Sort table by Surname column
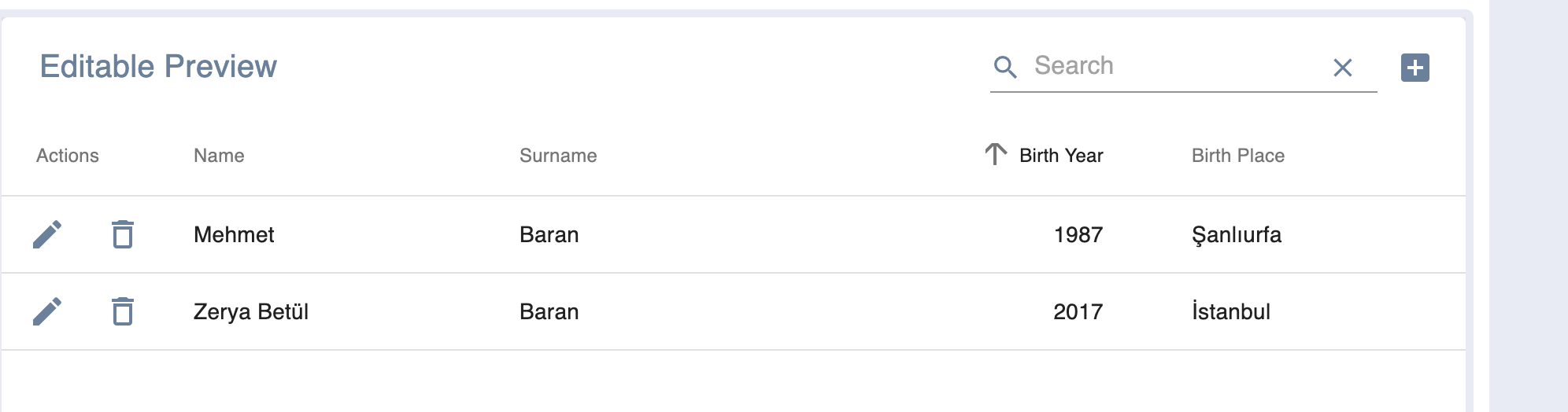Image resolution: width=1568 pixels, height=412 pixels. coord(558,156)
